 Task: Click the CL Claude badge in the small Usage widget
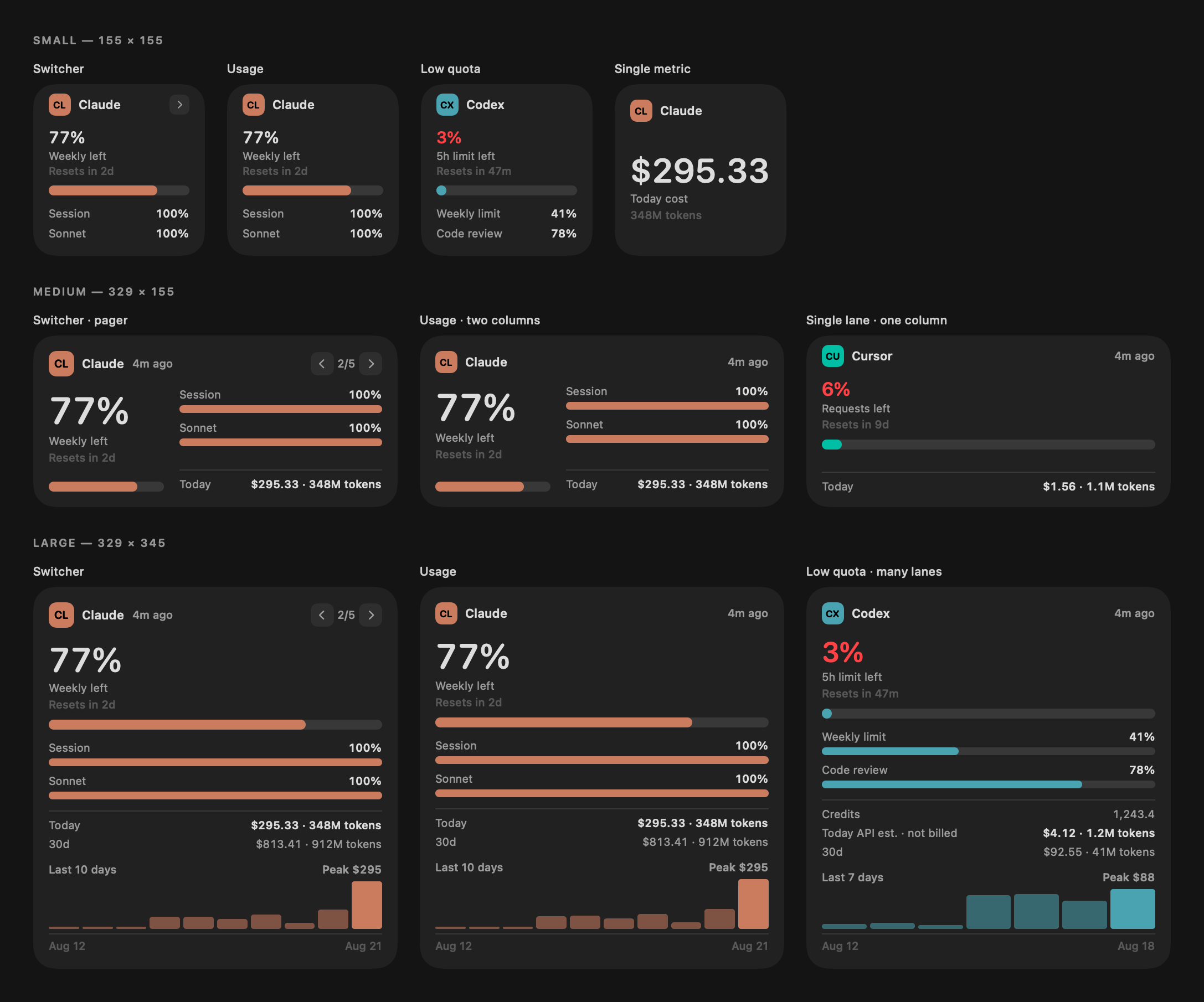point(254,105)
